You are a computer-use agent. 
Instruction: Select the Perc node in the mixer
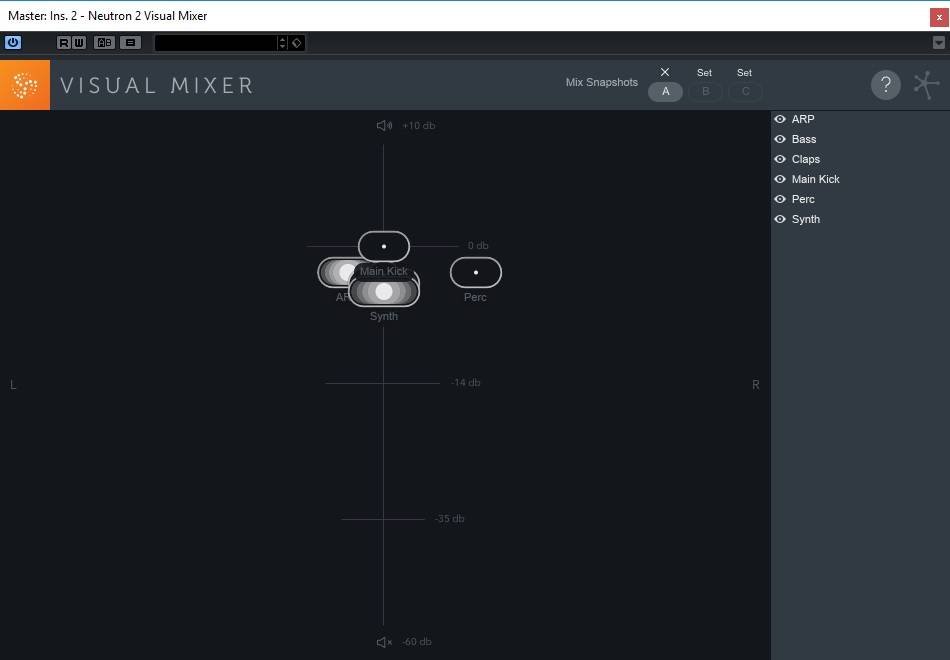pyautogui.click(x=476, y=272)
